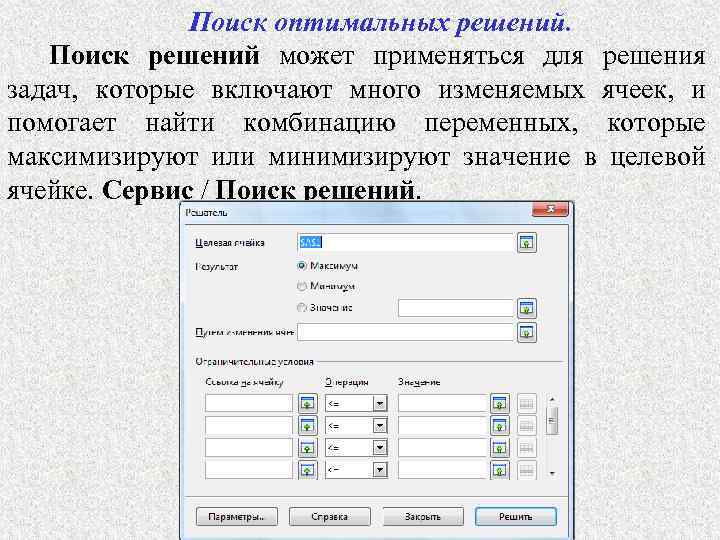720x540 pixels.
Task: Click second row cell reference input
Action: coord(249,426)
